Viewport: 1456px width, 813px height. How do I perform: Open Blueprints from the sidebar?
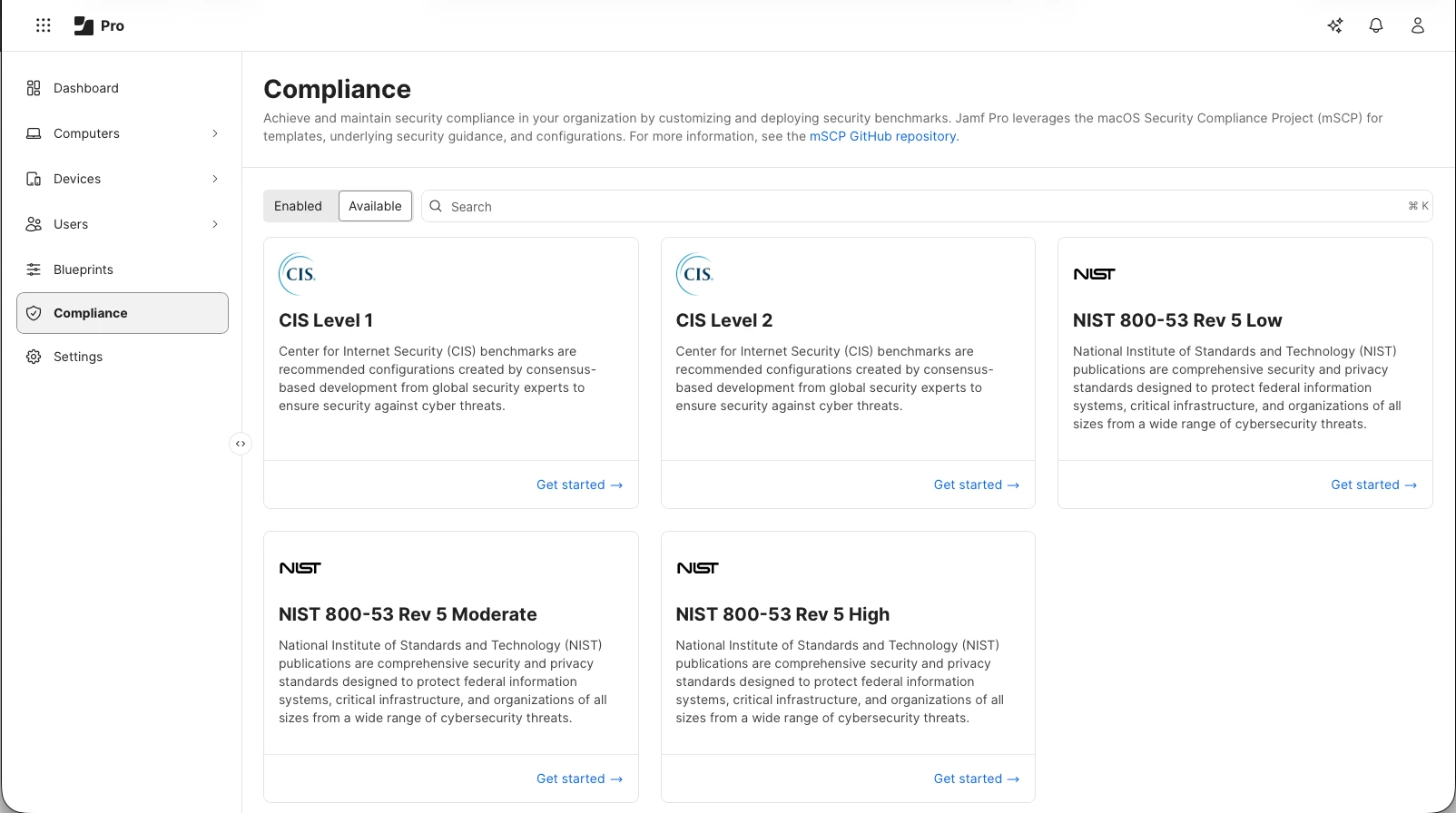tap(123, 269)
